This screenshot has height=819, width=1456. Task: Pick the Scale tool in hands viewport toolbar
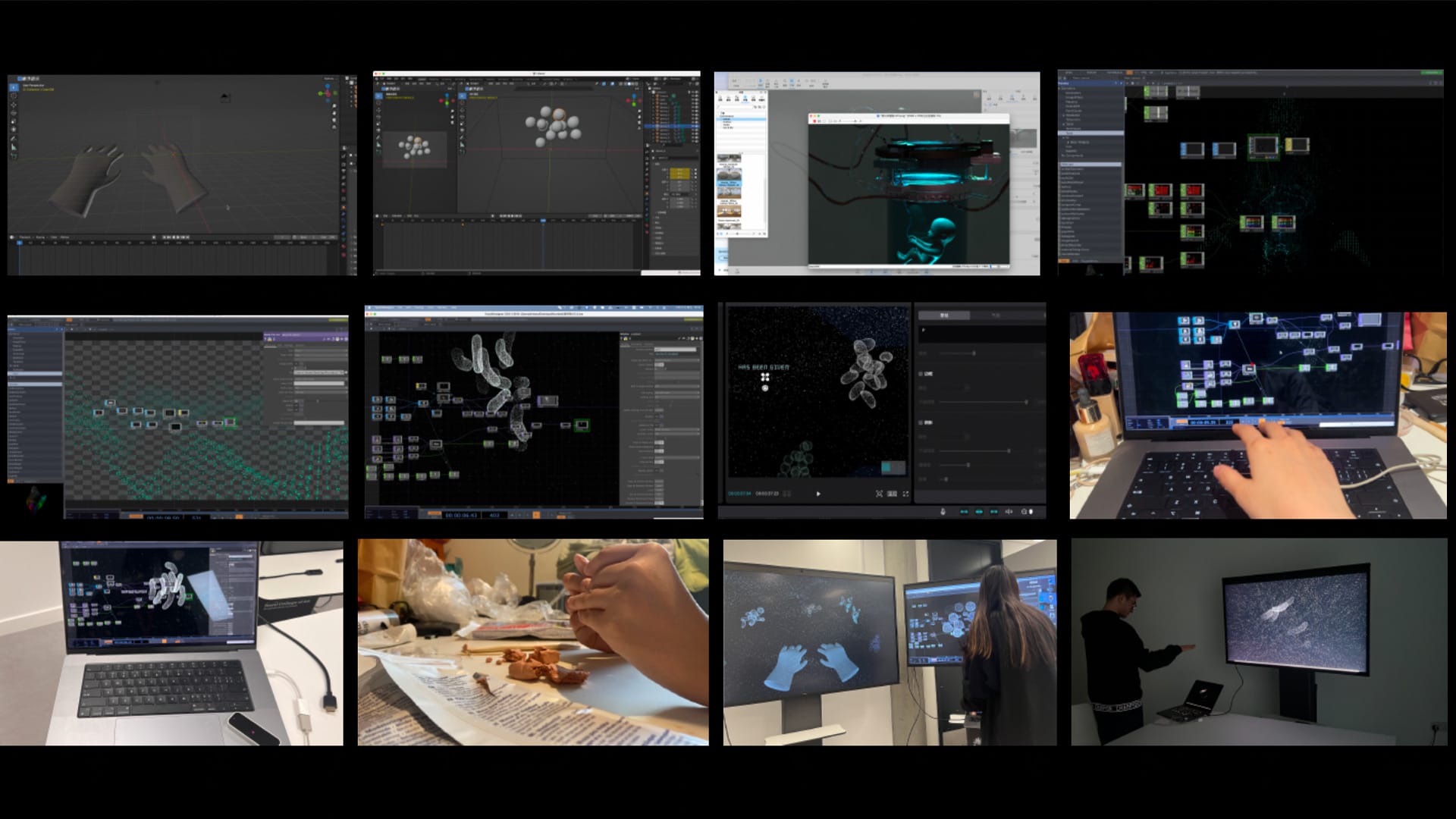pyautogui.click(x=14, y=121)
